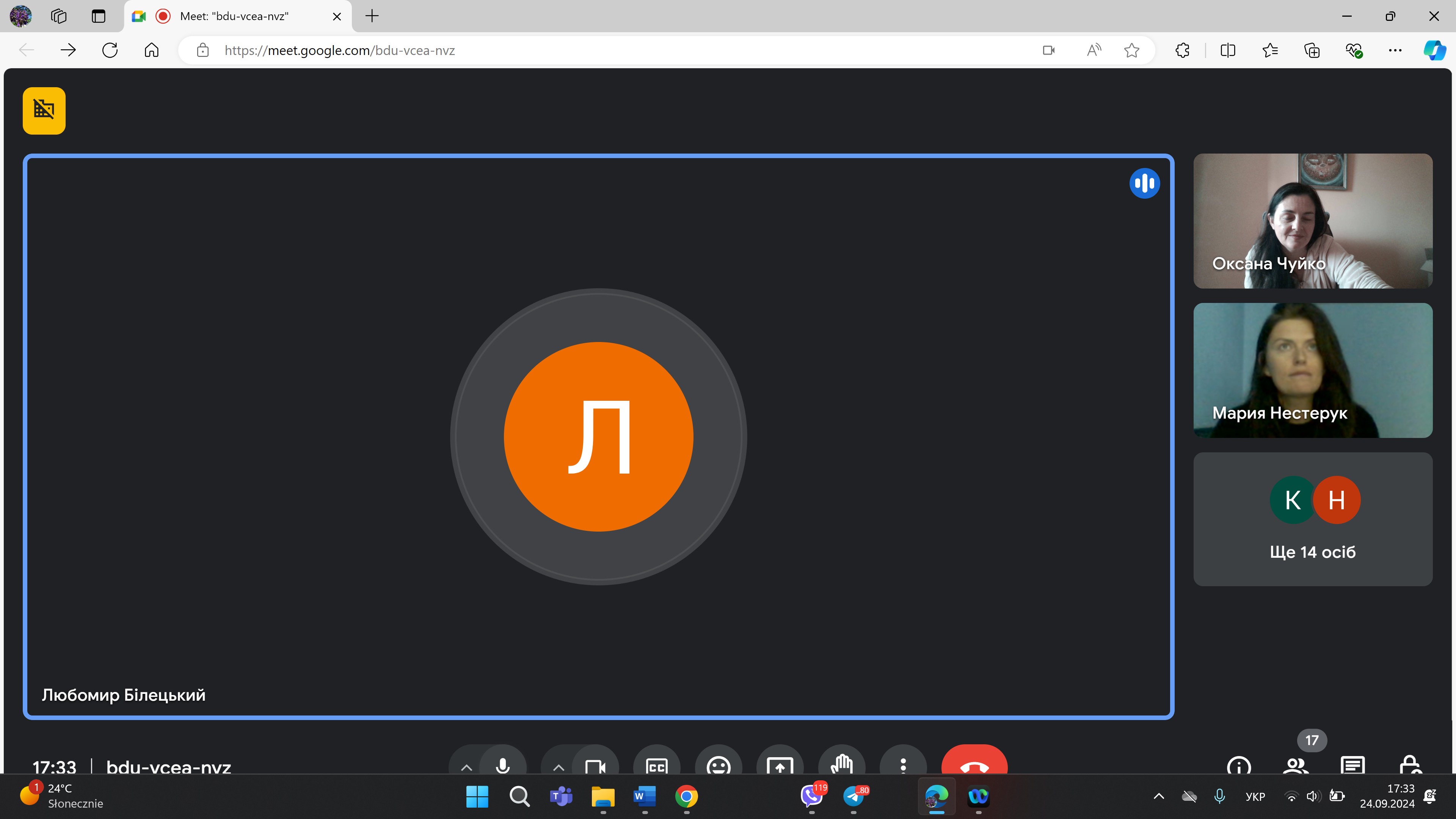Expand video settings chevron beside camera
Viewport: 1456px width, 819px height.
click(x=559, y=767)
